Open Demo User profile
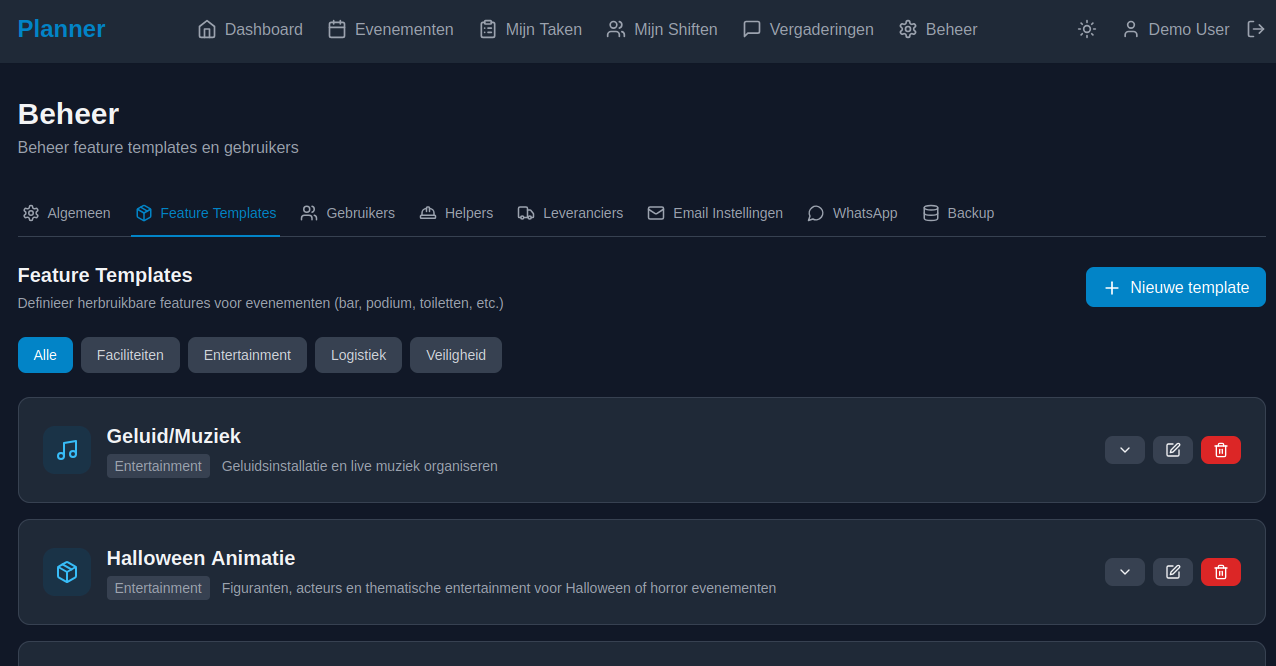This screenshot has height=666, width=1276. point(1176,30)
